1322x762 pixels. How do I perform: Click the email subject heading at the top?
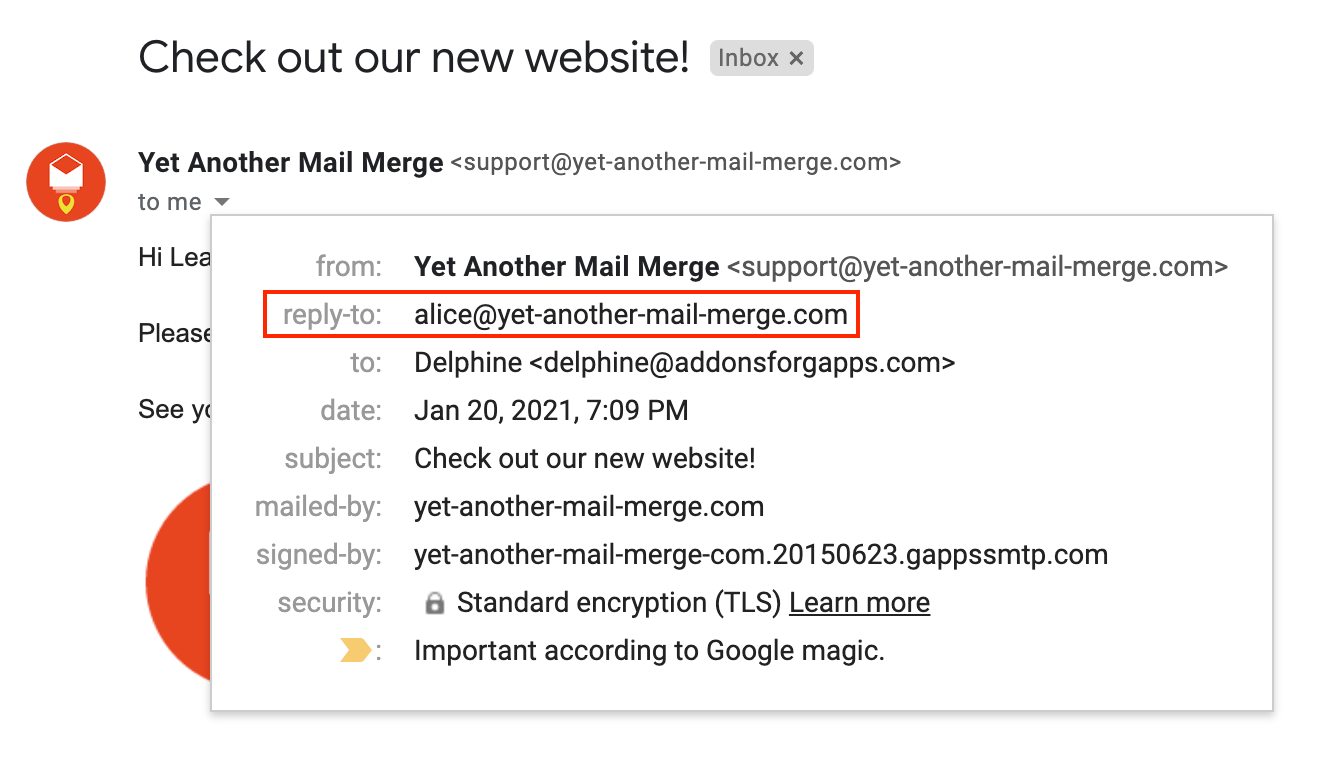[414, 57]
